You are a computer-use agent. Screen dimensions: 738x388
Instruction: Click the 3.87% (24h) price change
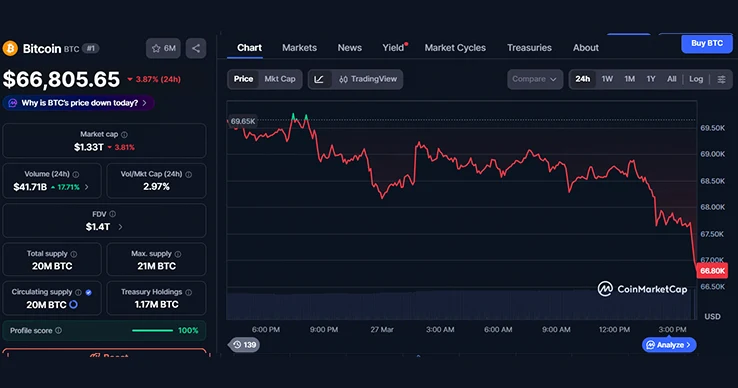point(154,79)
